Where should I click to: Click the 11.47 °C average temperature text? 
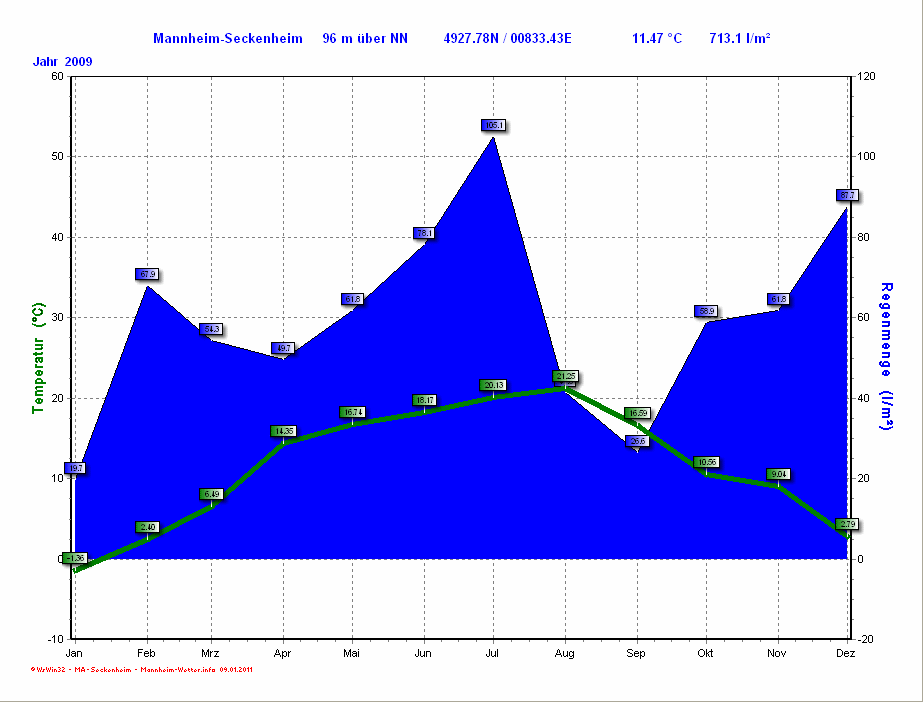(657, 38)
